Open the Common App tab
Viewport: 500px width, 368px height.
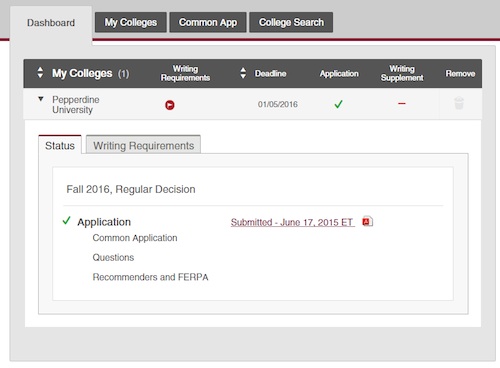[208, 22]
